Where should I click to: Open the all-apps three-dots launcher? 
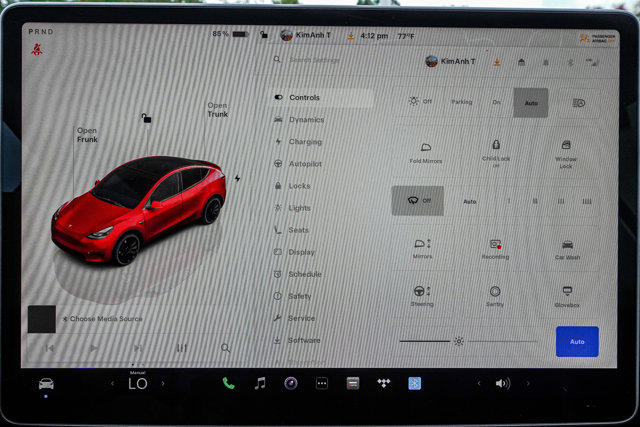(x=322, y=383)
